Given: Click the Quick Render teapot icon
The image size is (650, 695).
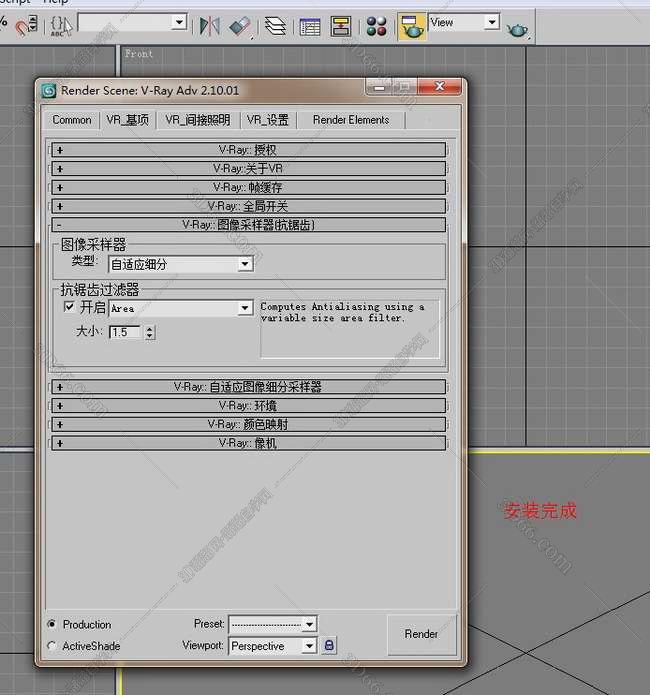Looking at the screenshot, I should pos(517,29).
